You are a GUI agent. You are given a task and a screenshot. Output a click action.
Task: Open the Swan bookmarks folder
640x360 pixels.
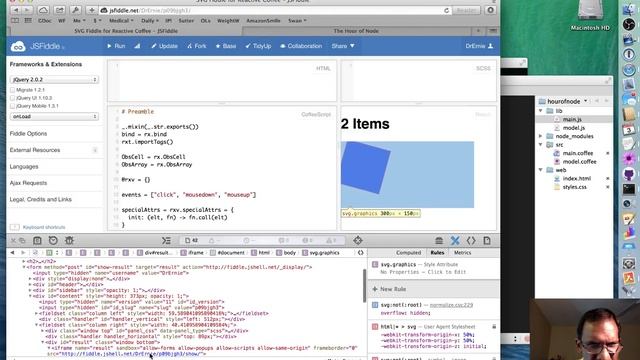click(297, 20)
